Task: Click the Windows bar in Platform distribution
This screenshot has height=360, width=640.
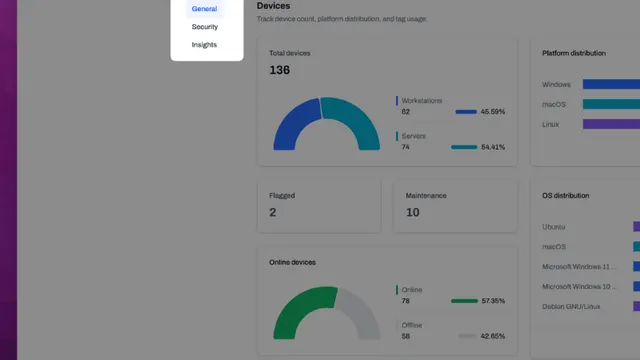Action: tap(611, 84)
